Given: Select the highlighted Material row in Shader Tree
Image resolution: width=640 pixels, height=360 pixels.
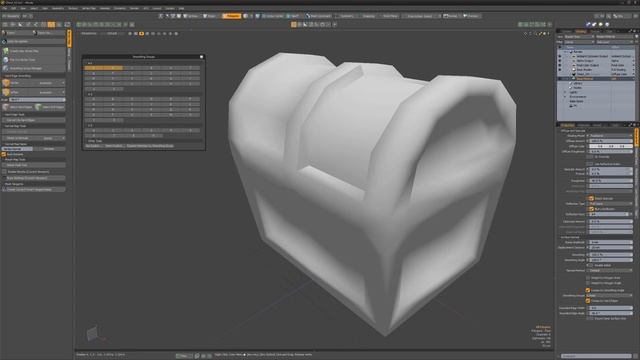Looking at the screenshot, I should [596, 79].
